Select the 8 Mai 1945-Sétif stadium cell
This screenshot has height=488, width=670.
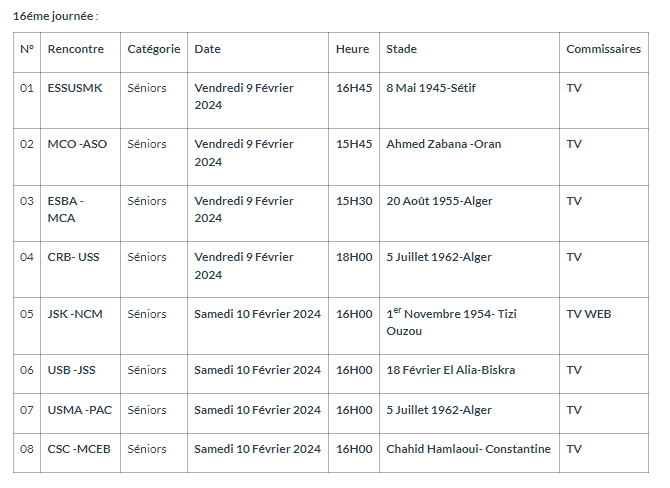(x=431, y=88)
